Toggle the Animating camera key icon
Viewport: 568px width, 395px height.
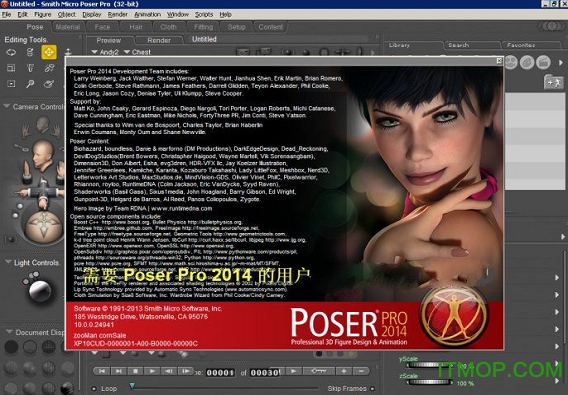pyautogui.click(x=21, y=147)
